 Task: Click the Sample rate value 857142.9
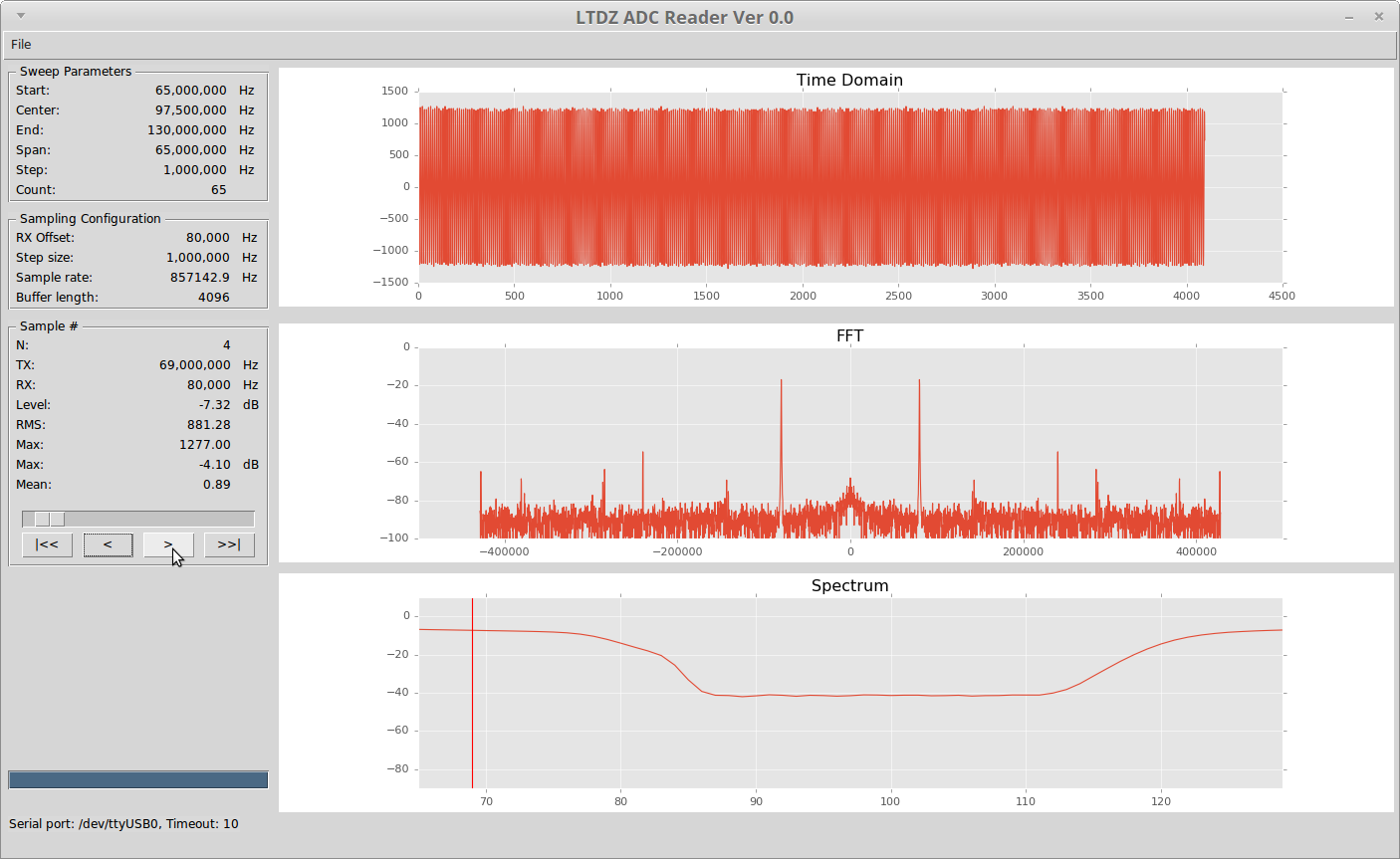[200, 278]
